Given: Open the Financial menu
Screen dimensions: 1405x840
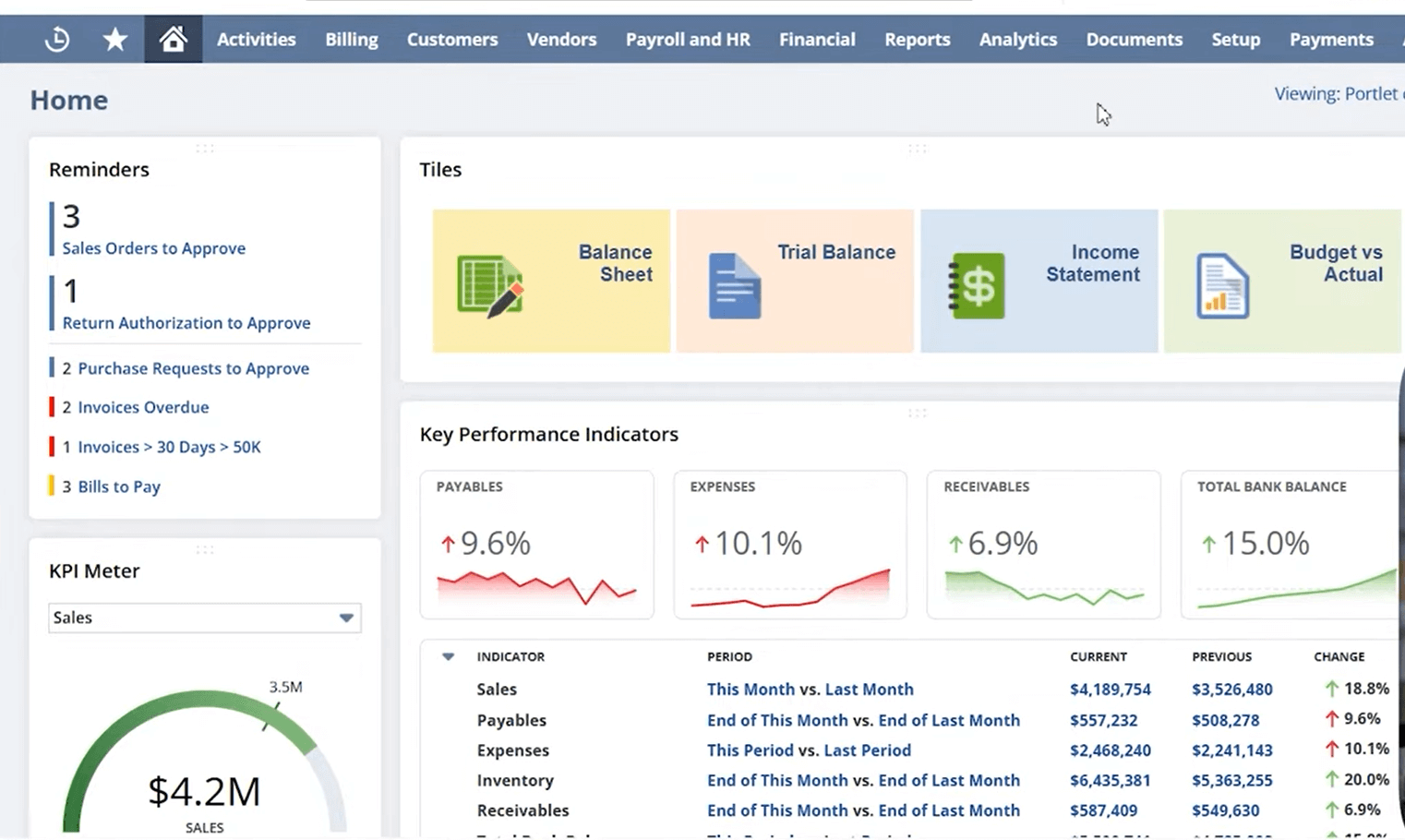Looking at the screenshot, I should coord(817,39).
